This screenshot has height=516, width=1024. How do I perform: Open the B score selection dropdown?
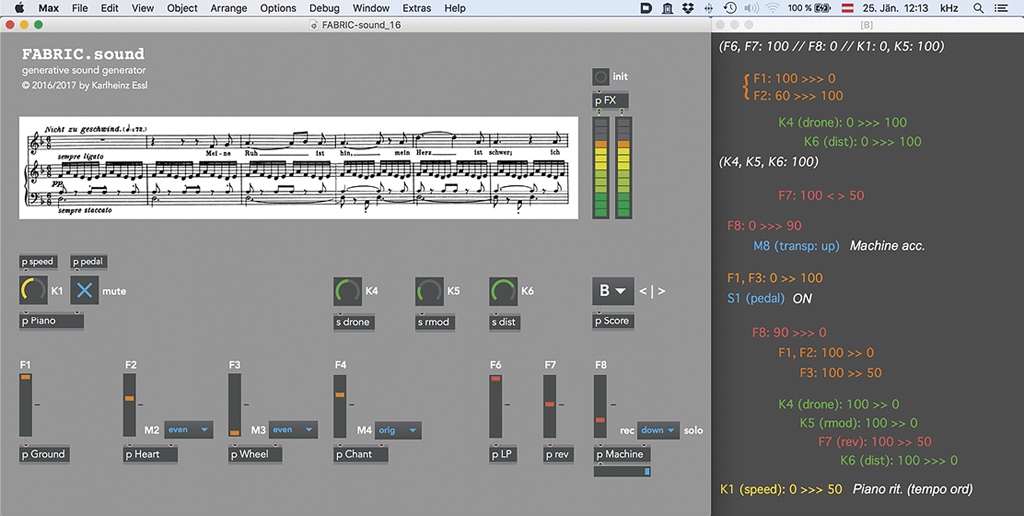tap(613, 291)
